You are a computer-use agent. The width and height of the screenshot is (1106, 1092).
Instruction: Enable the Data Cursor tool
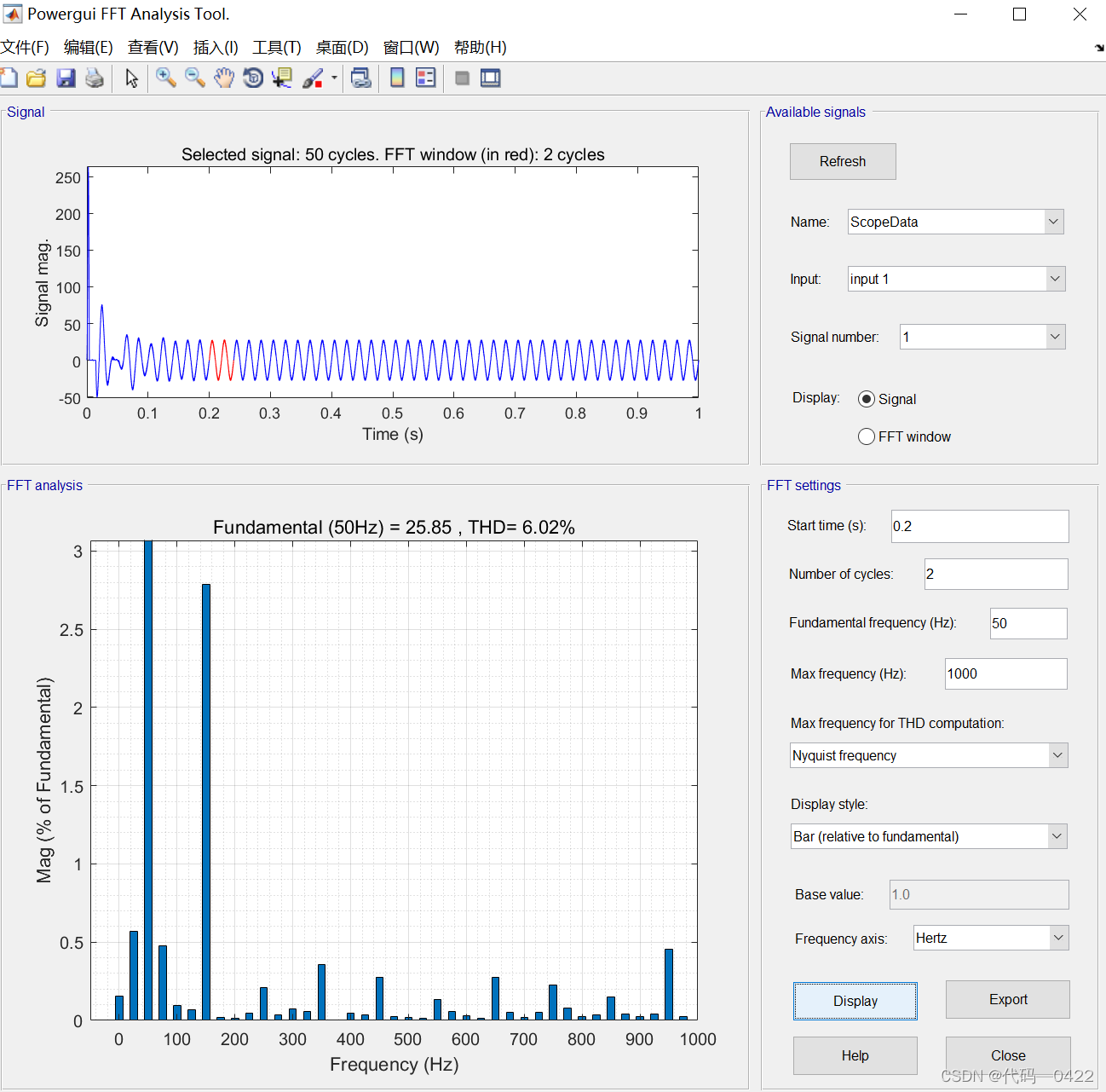pos(281,78)
